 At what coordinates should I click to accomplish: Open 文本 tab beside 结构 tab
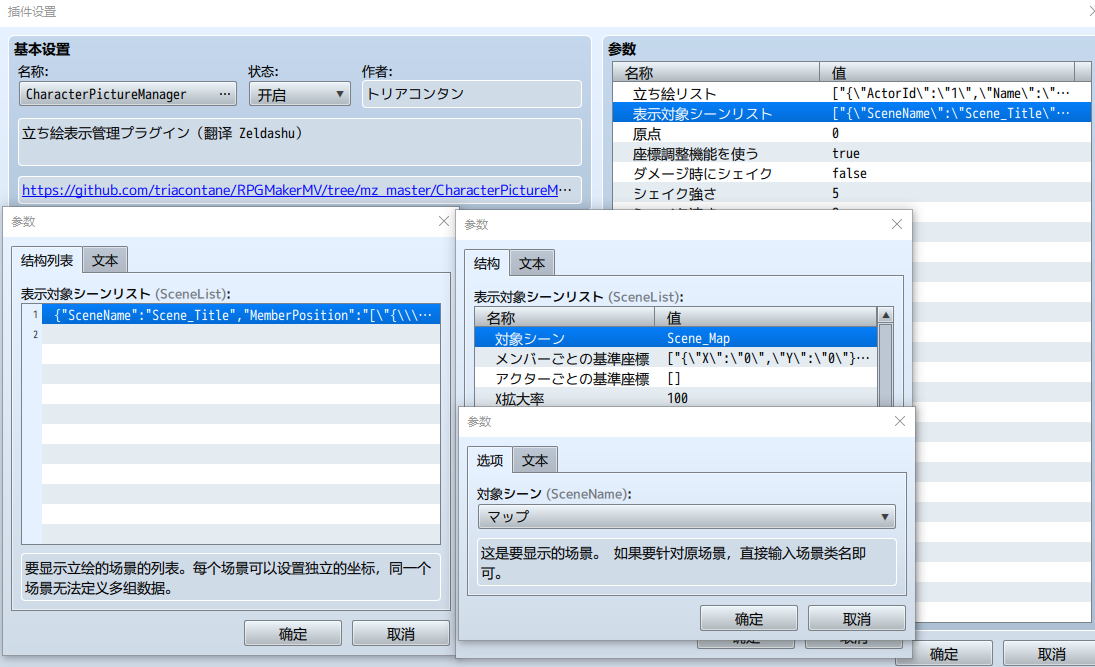pyautogui.click(x=532, y=263)
